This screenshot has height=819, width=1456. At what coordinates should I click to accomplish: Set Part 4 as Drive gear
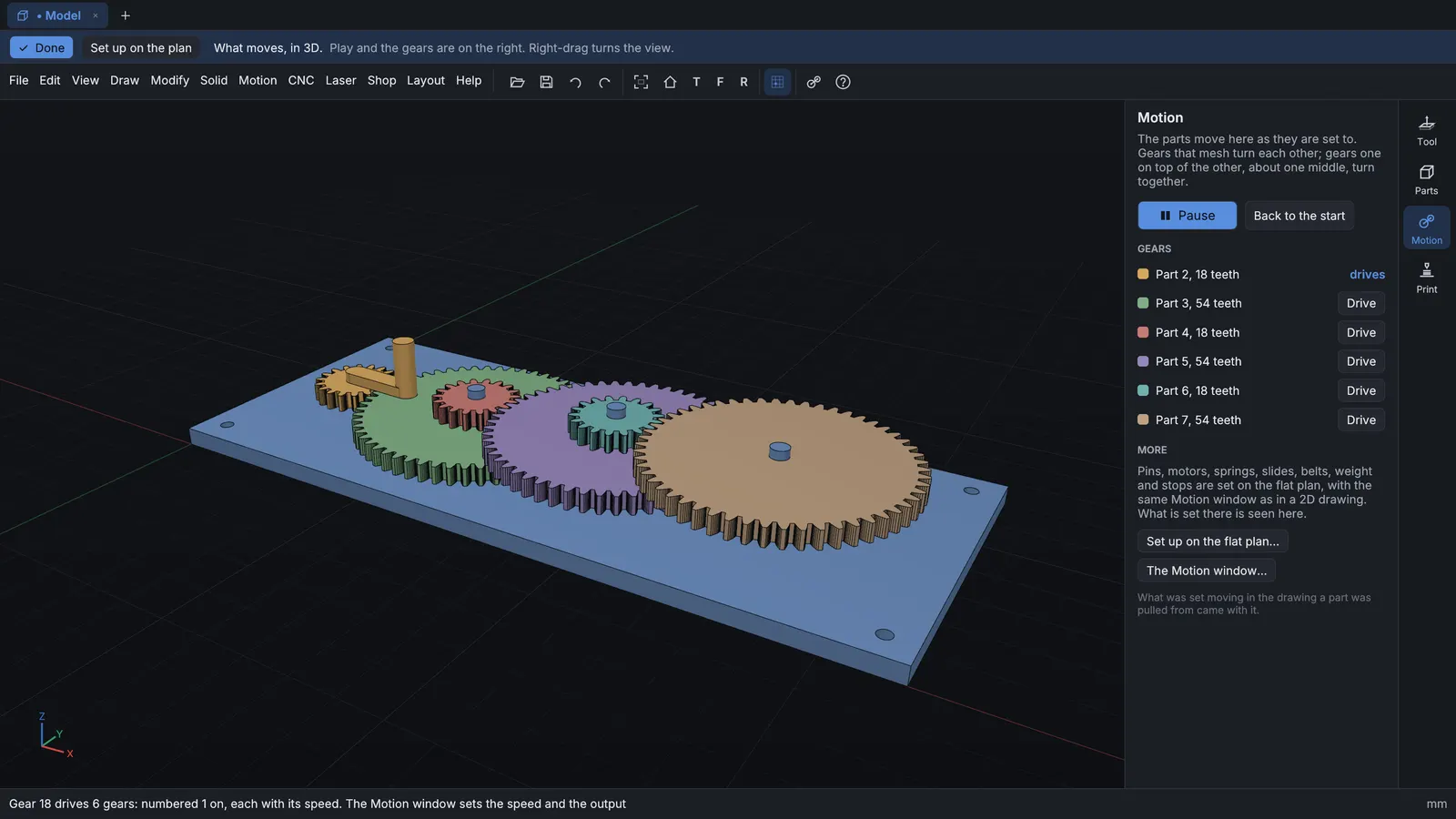tap(1360, 332)
